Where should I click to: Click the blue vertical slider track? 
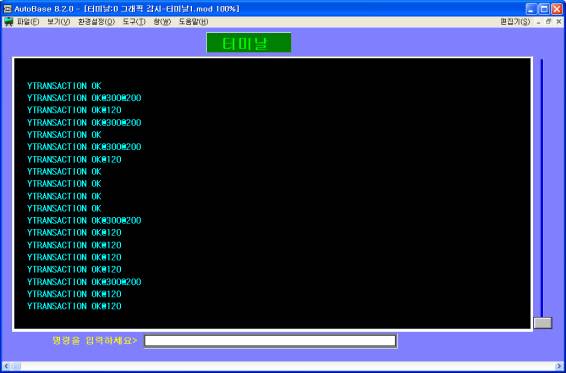coord(541,188)
